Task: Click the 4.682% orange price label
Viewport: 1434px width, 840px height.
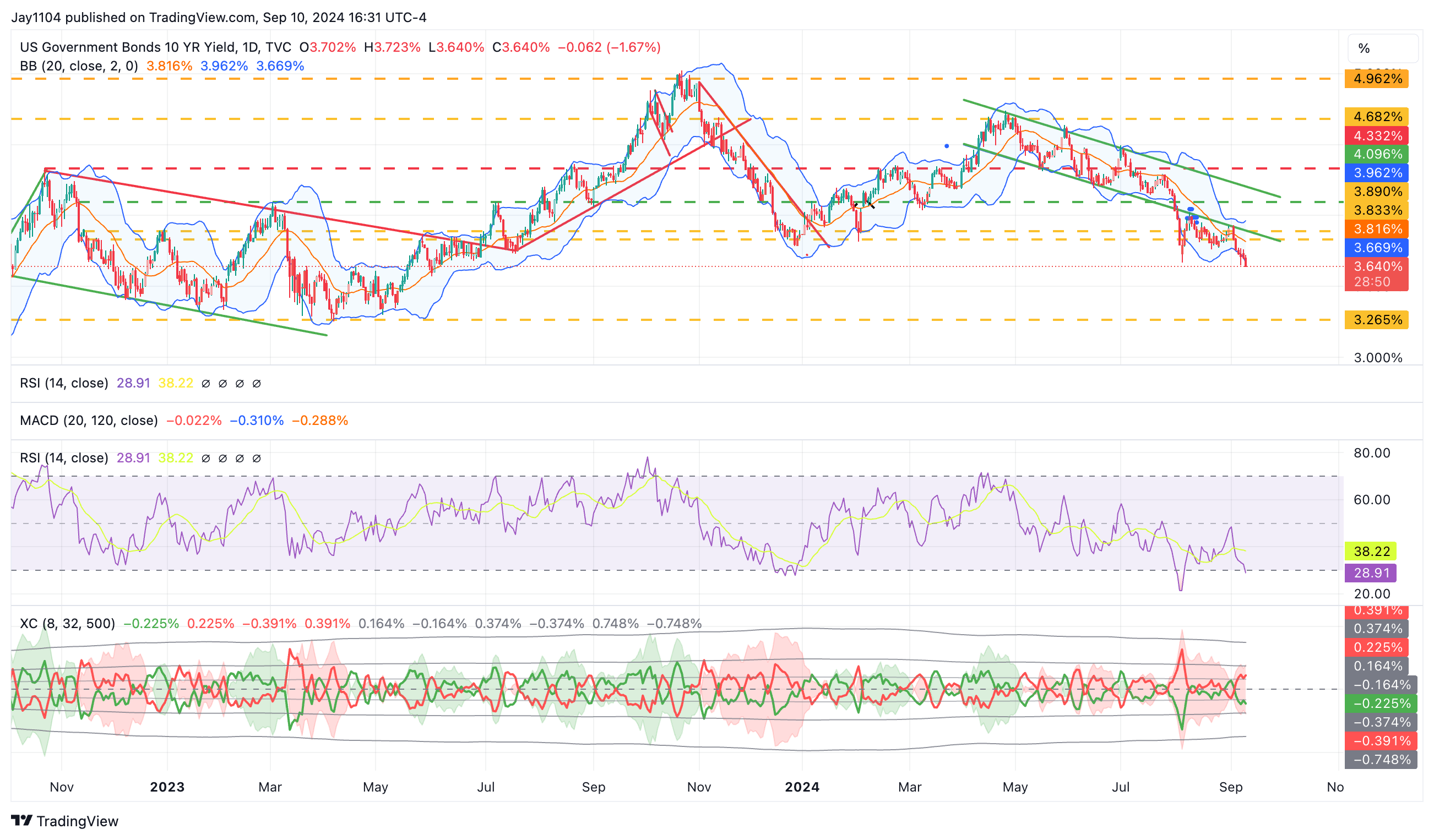Action: [x=1377, y=117]
